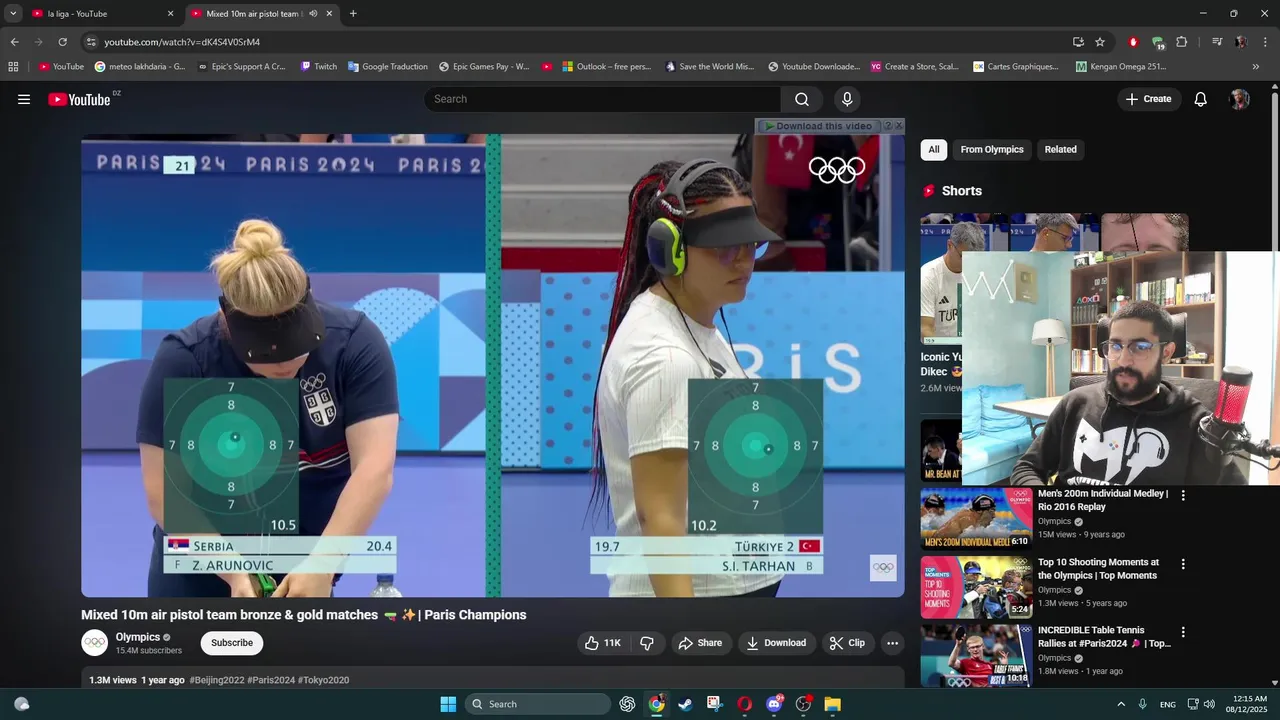Share the video
Screen dimensions: 1280x720
click(700, 643)
